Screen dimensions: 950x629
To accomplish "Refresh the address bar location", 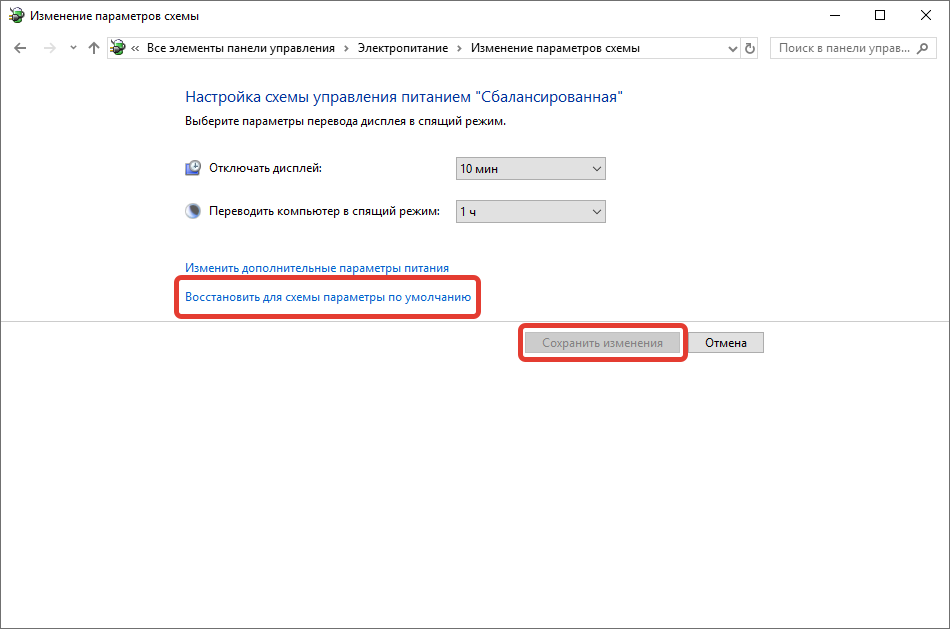I will [x=751, y=48].
